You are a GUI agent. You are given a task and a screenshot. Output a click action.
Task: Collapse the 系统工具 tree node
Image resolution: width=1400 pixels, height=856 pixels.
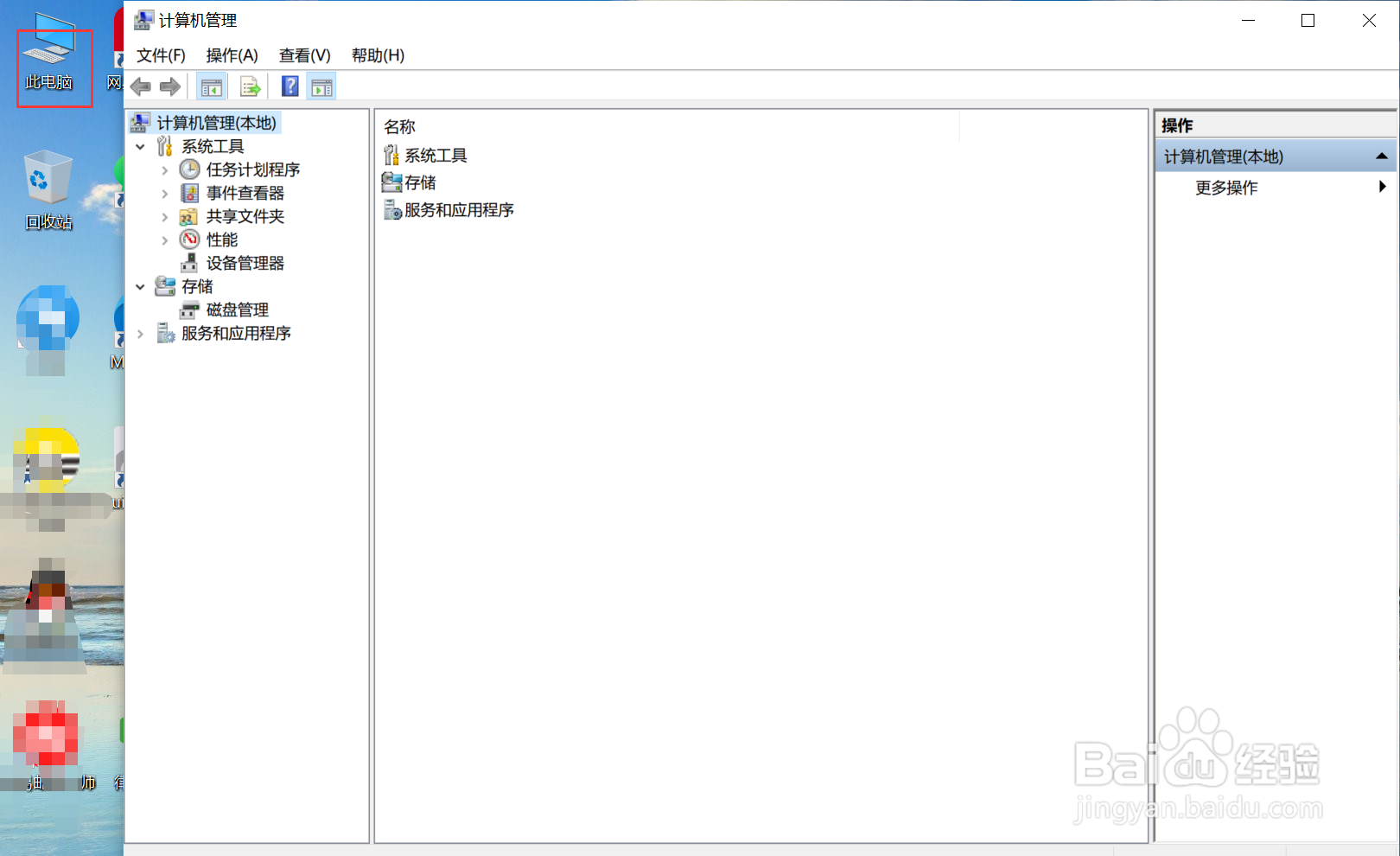140,147
